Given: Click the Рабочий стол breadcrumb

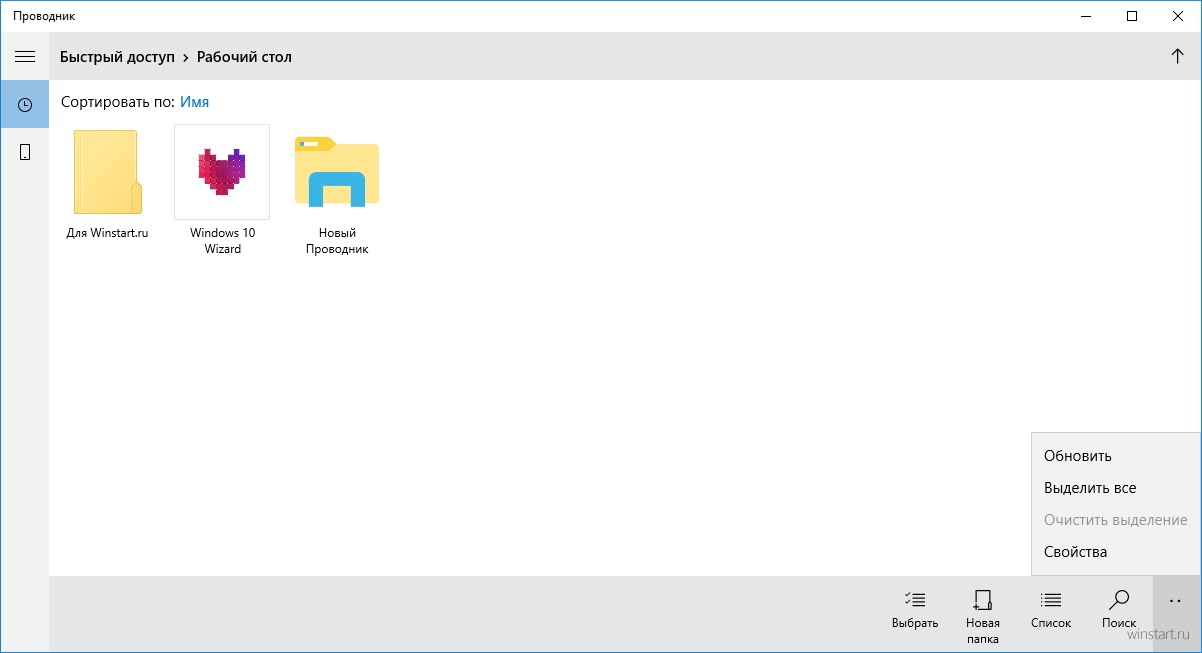Looking at the screenshot, I should pos(244,57).
